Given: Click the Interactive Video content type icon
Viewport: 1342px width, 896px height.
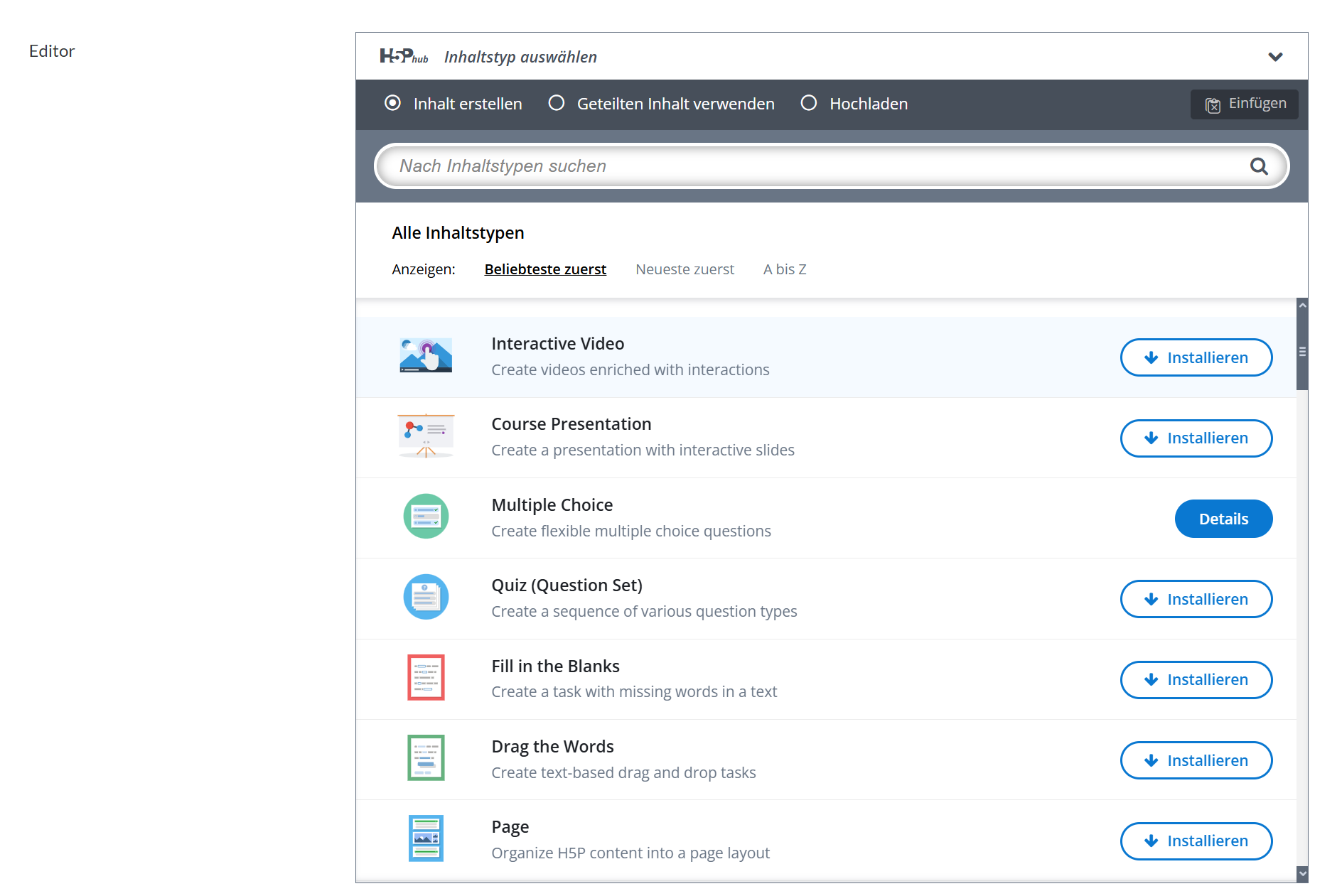Looking at the screenshot, I should click(426, 356).
